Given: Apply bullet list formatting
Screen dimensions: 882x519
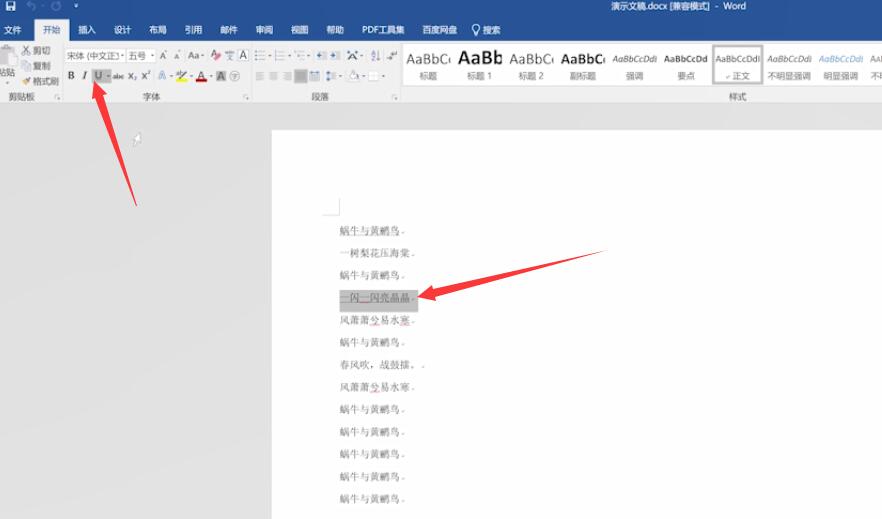Looking at the screenshot, I should pos(259,56).
